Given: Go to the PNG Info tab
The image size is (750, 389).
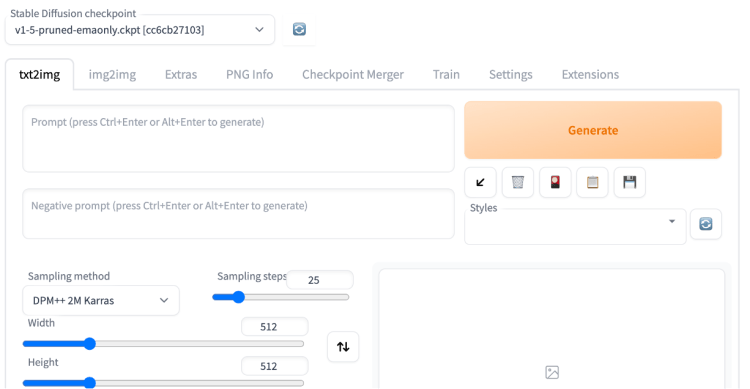Looking at the screenshot, I should 250,75.
